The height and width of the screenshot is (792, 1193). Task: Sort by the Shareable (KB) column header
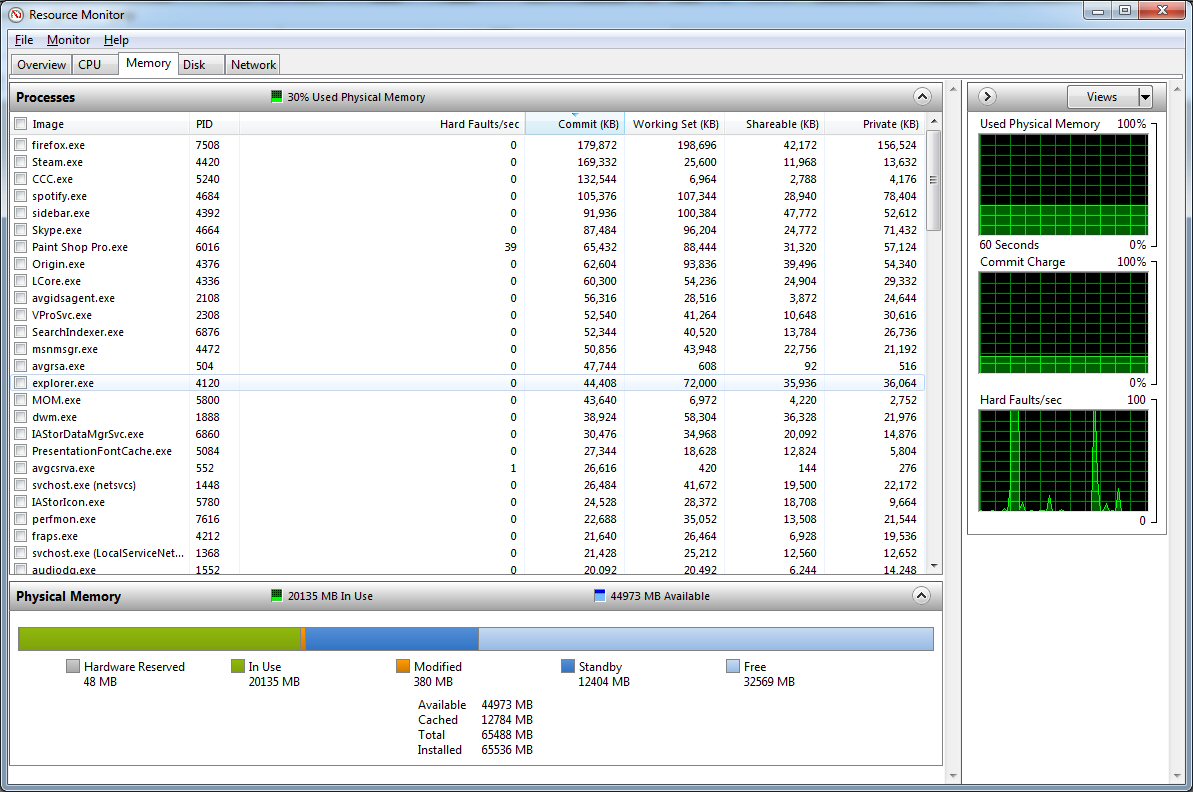pyautogui.click(x=774, y=124)
